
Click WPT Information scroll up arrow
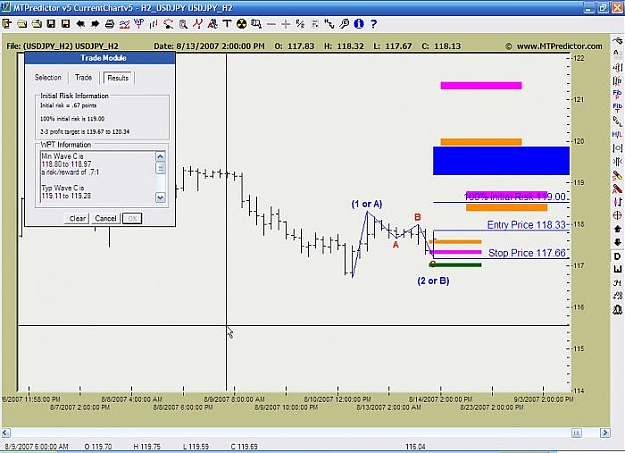point(160,156)
